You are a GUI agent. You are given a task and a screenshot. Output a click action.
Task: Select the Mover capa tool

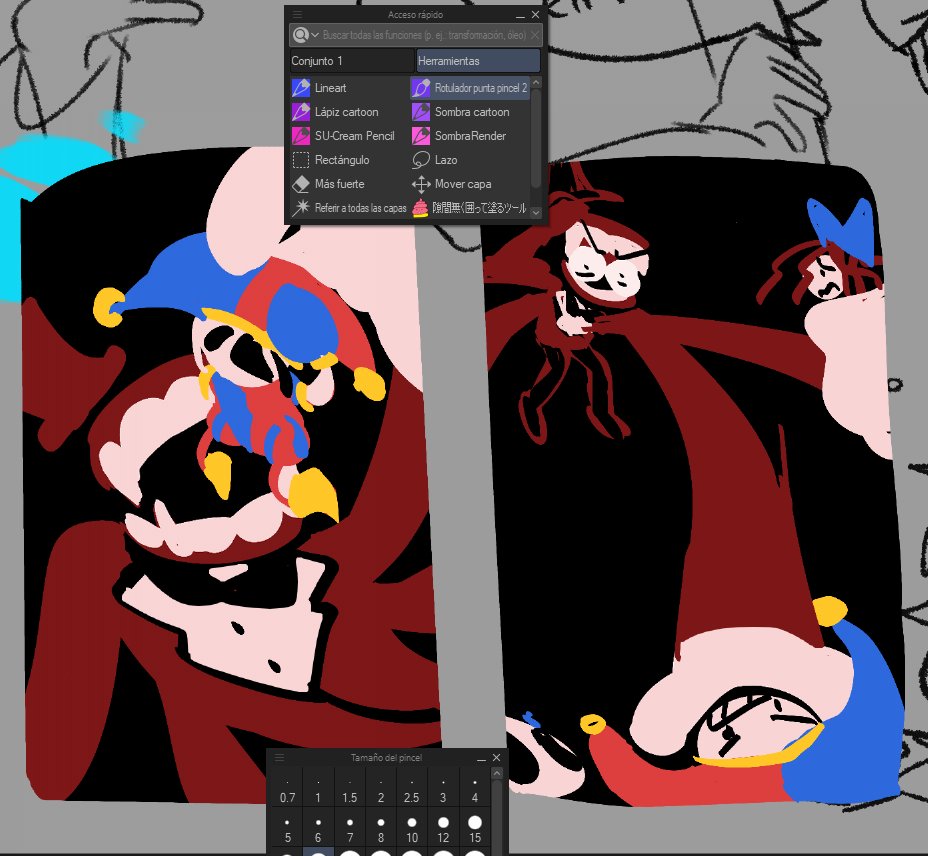click(470, 184)
